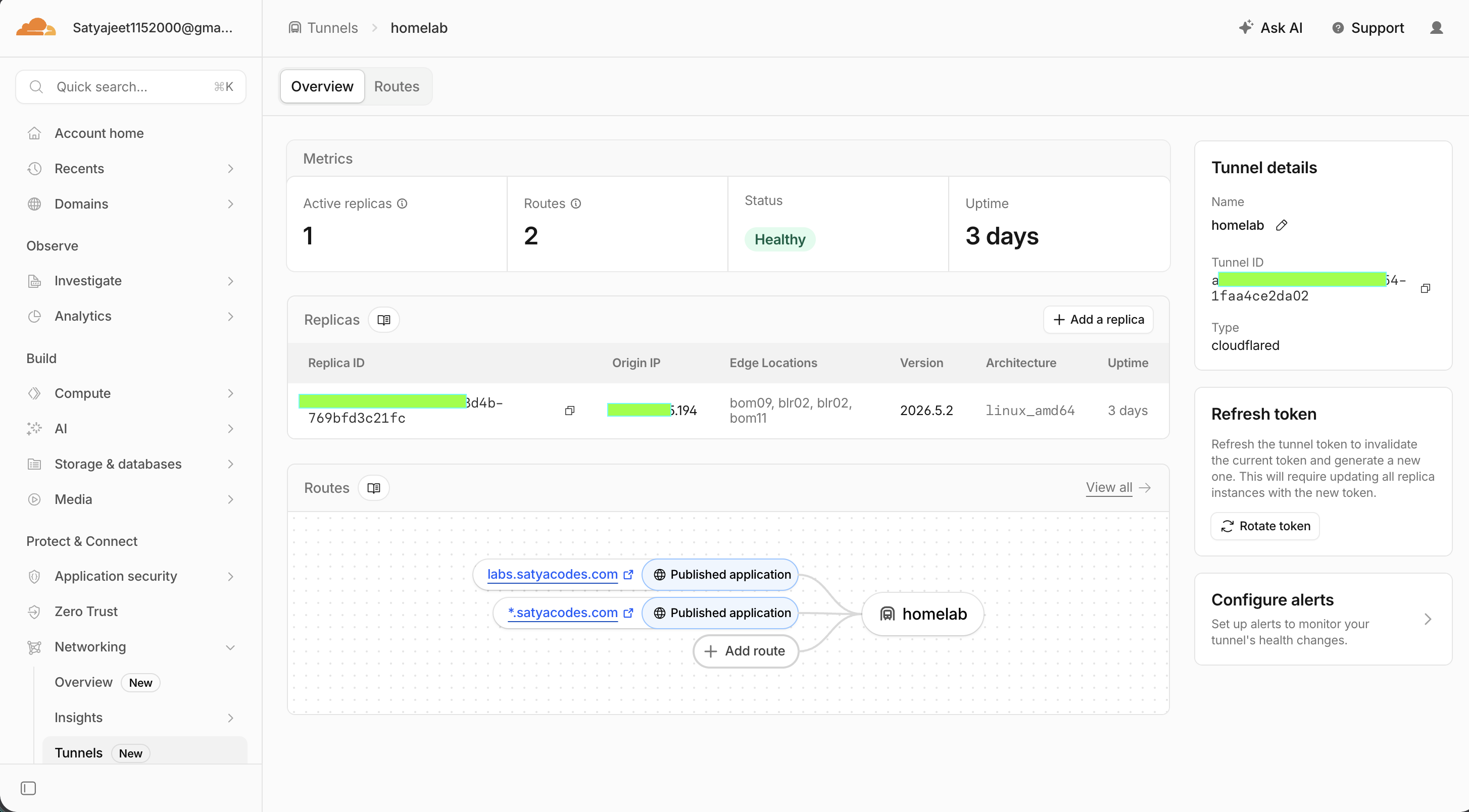Expand the Media section chevron

pyautogui.click(x=230, y=499)
